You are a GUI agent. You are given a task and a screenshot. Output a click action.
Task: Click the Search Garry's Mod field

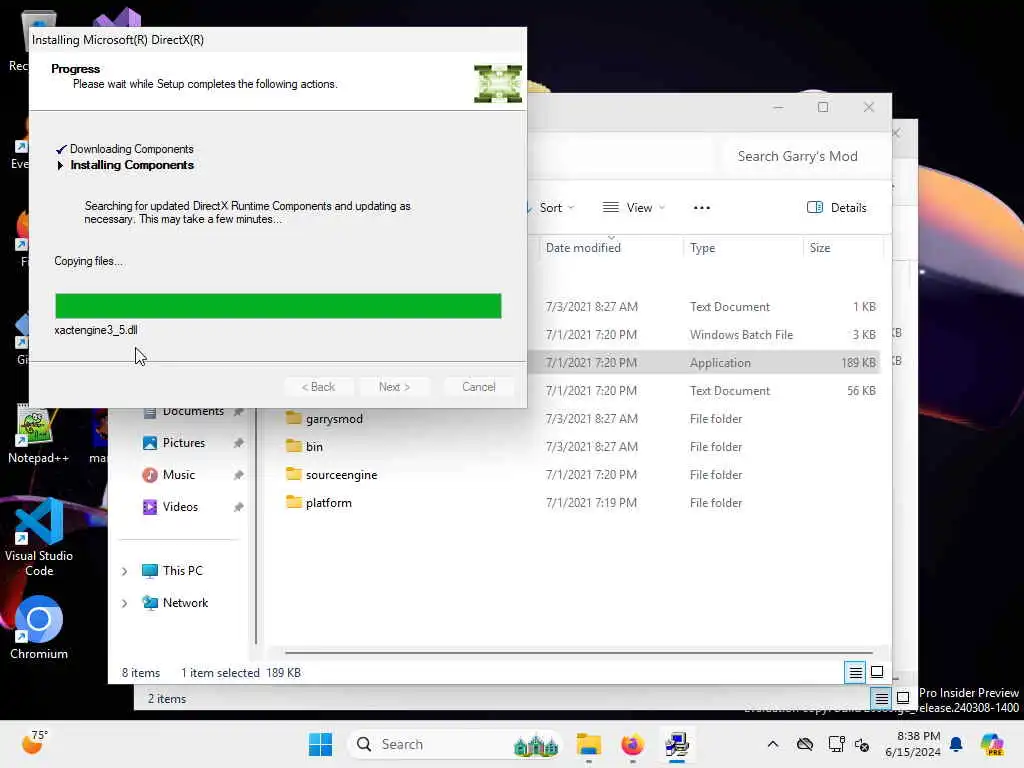coord(802,156)
